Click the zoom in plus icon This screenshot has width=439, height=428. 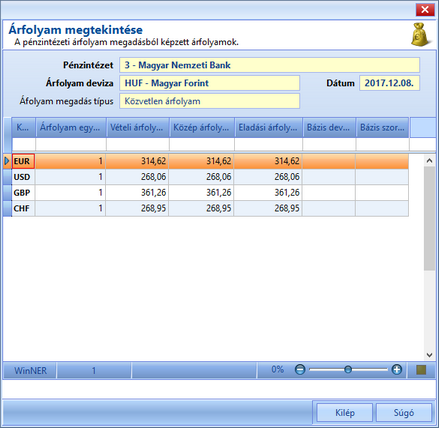[x=397, y=370]
